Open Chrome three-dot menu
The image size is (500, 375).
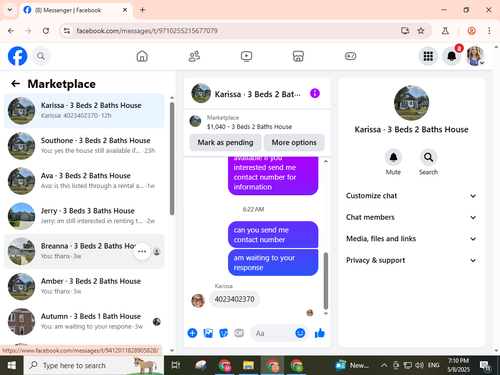point(489,31)
